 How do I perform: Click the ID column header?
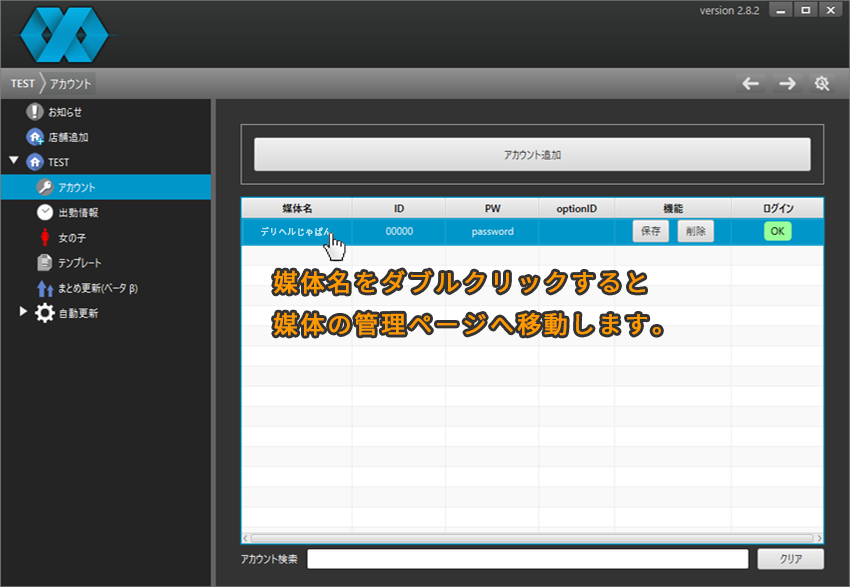click(399, 208)
